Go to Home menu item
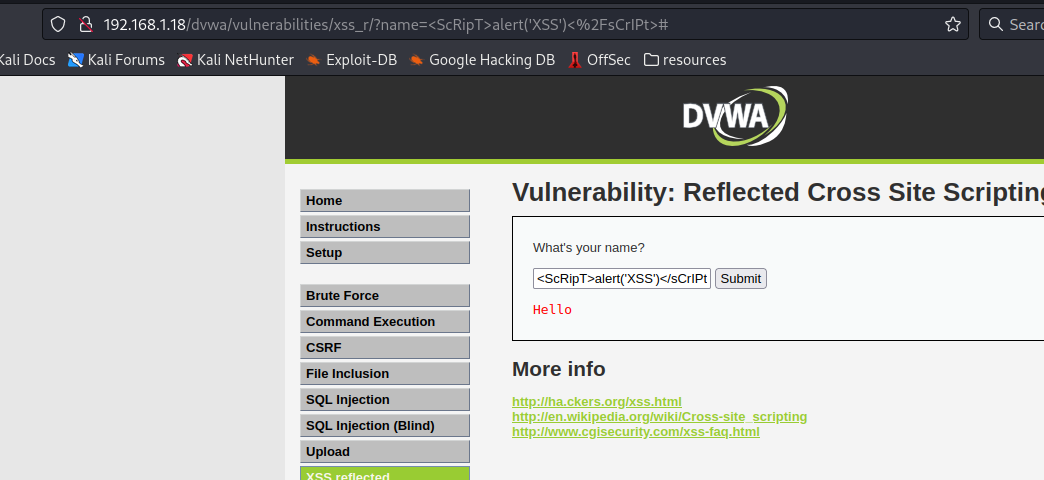The height and width of the screenshot is (480, 1044). [384, 201]
